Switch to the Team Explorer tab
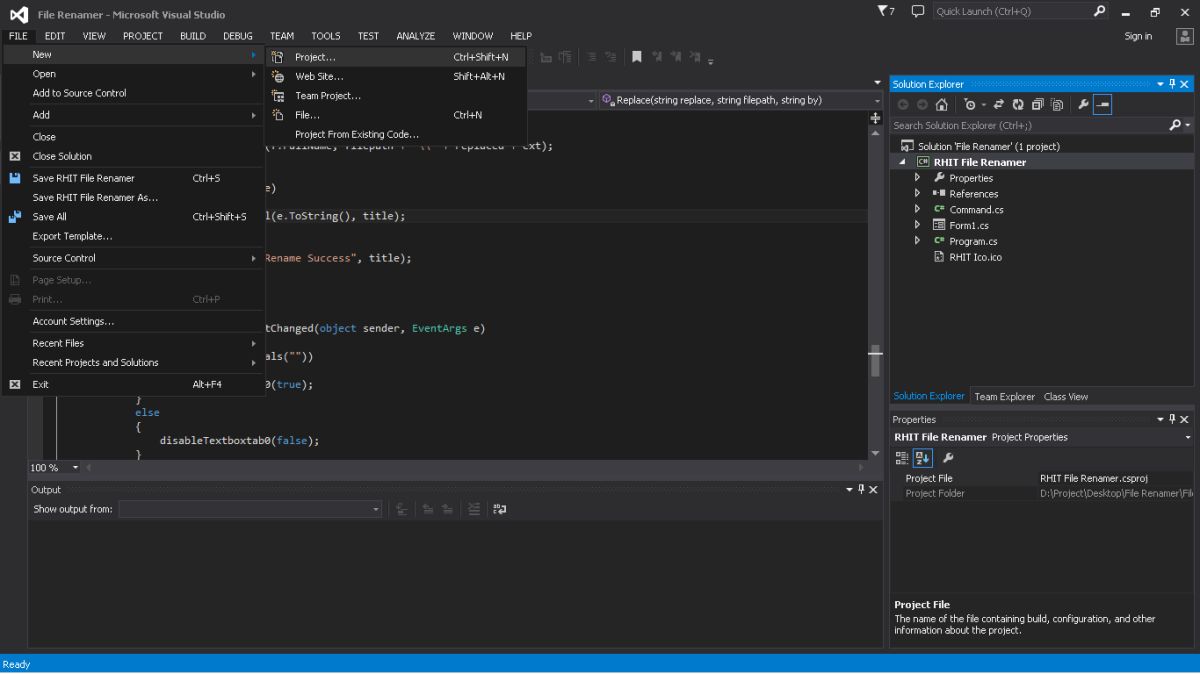The height and width of the screenshot is (674, 1200). [x=1004, y=396]
